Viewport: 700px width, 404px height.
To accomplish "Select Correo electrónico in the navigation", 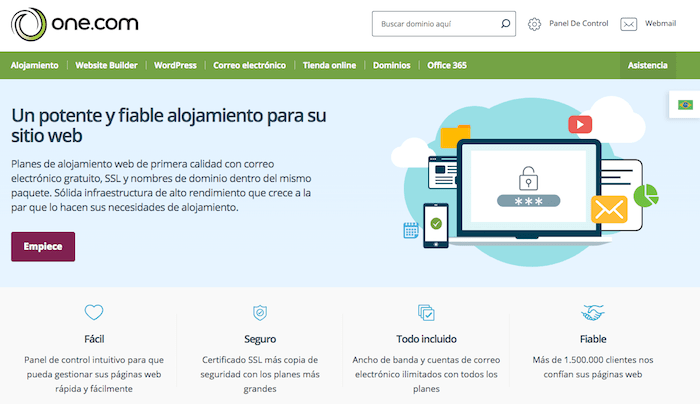I will 249,65.
